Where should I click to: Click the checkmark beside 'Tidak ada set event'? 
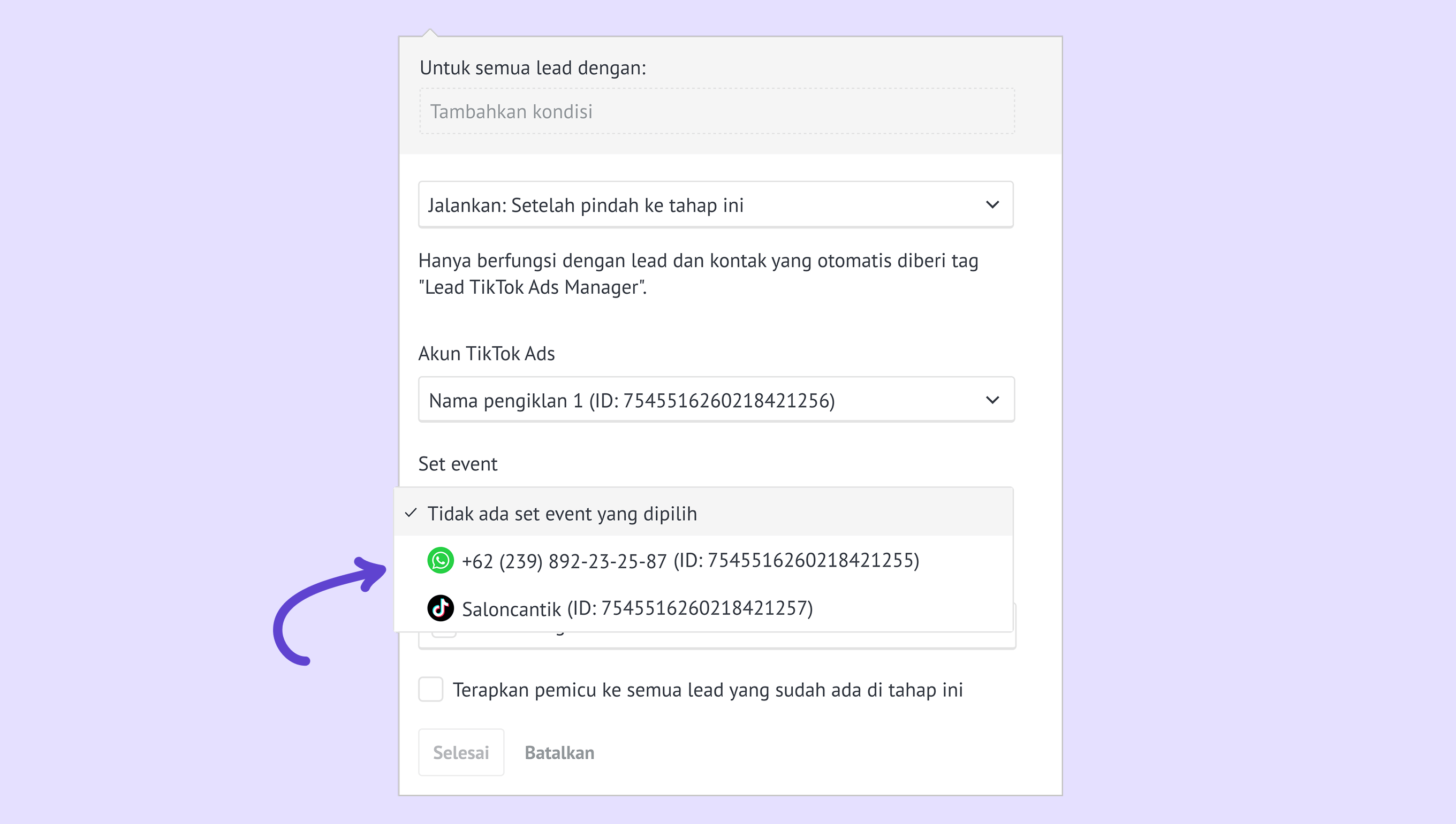click(x=411, y=513)
